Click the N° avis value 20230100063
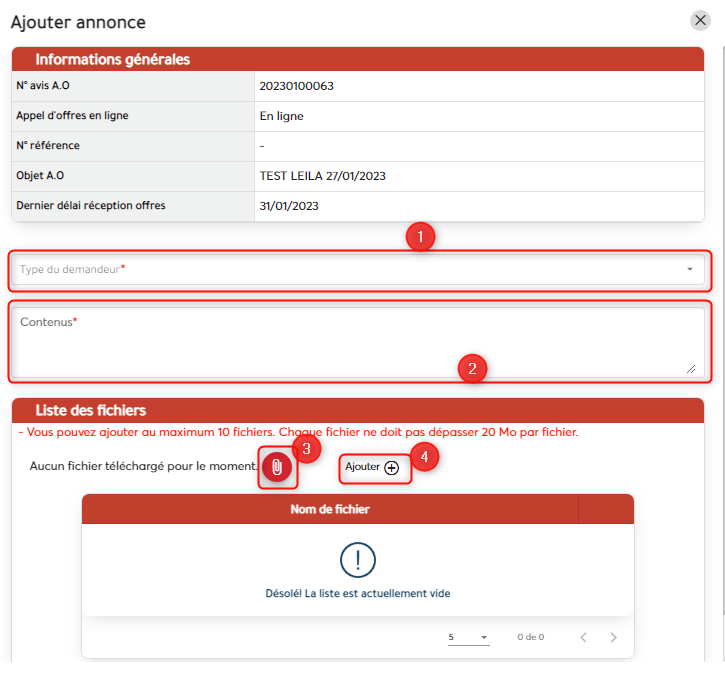This screenshot has width=725, height=678. pyautogui.click(x=296, y=86)
